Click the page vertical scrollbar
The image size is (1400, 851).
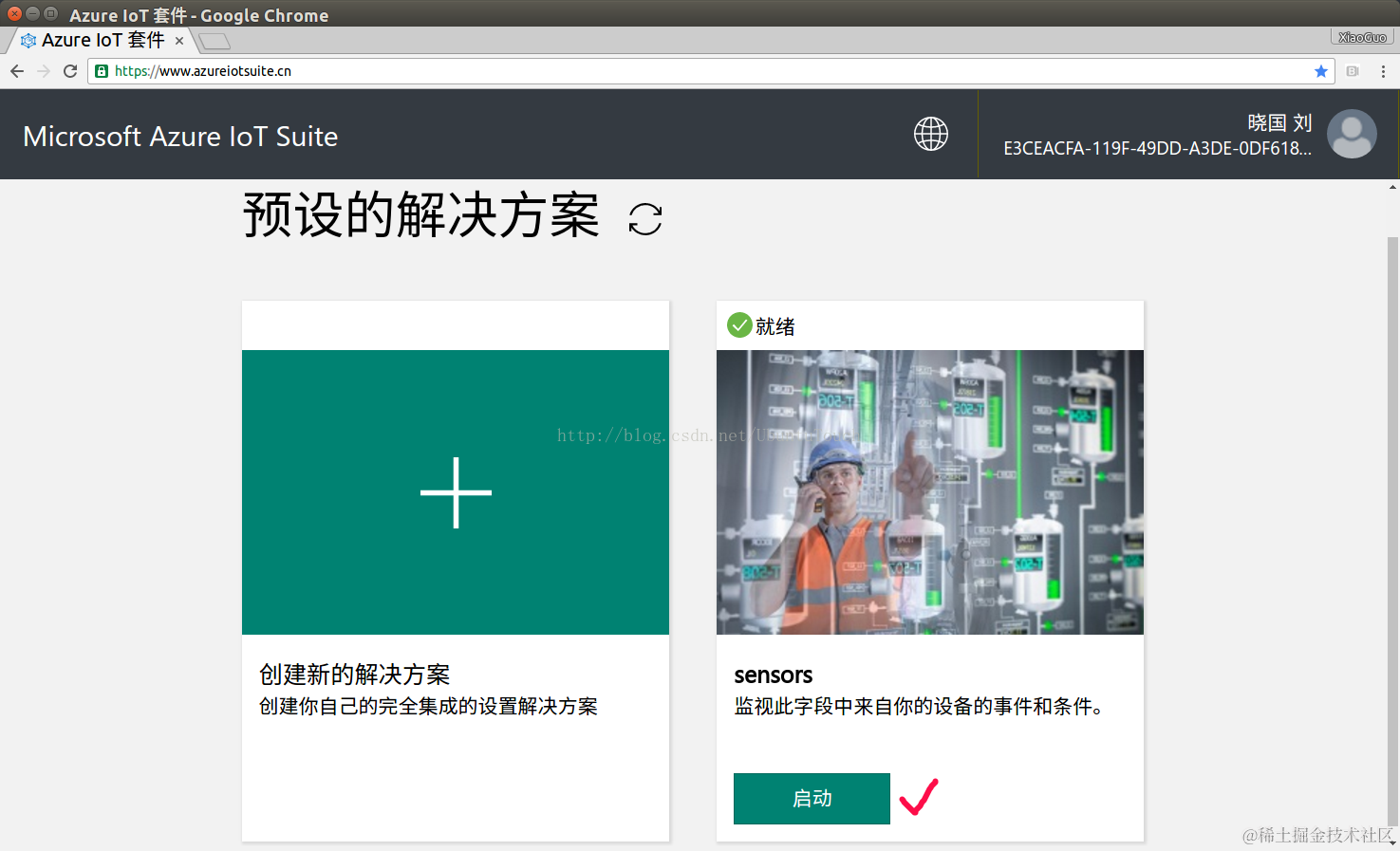click(x=1392, y=531)
